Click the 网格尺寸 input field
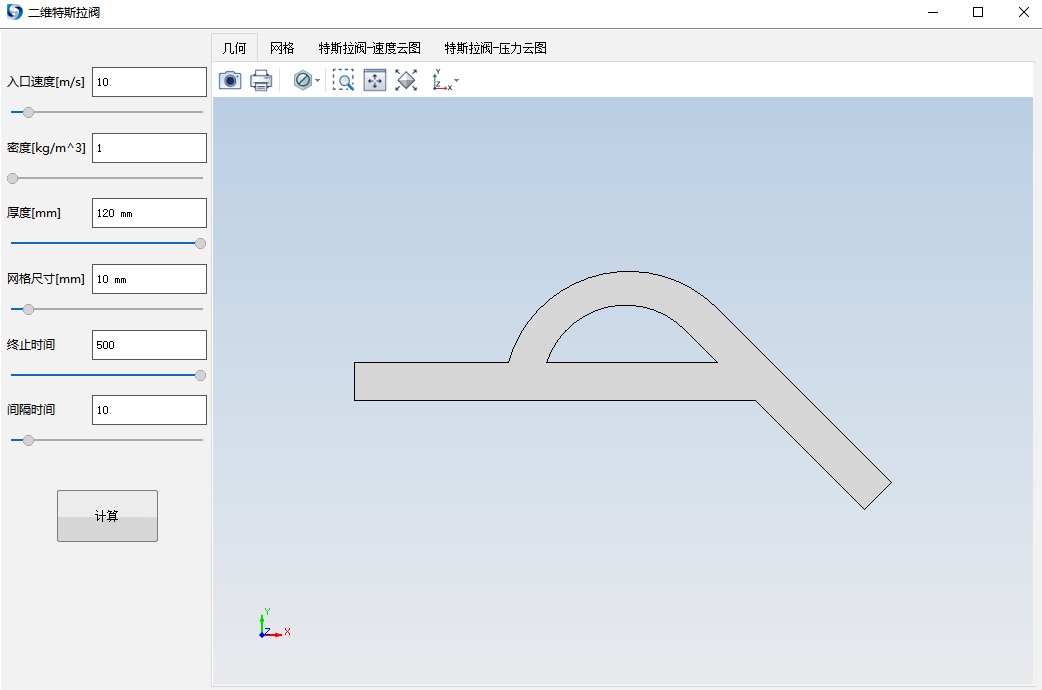Screen dimensions: 1042x690 149,279
